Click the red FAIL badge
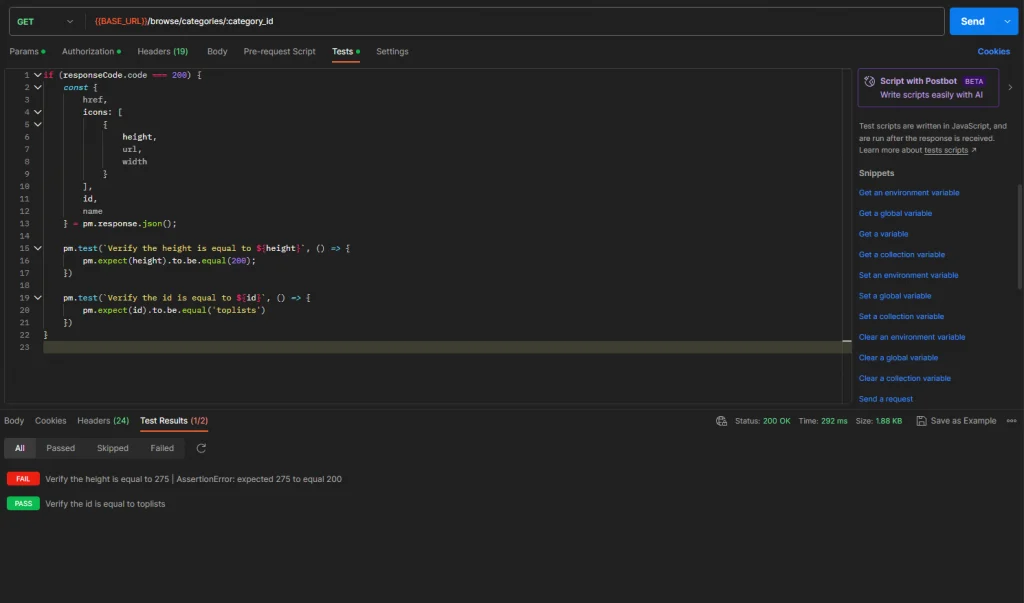1024x603 pixels. click(x=23, y=479)
